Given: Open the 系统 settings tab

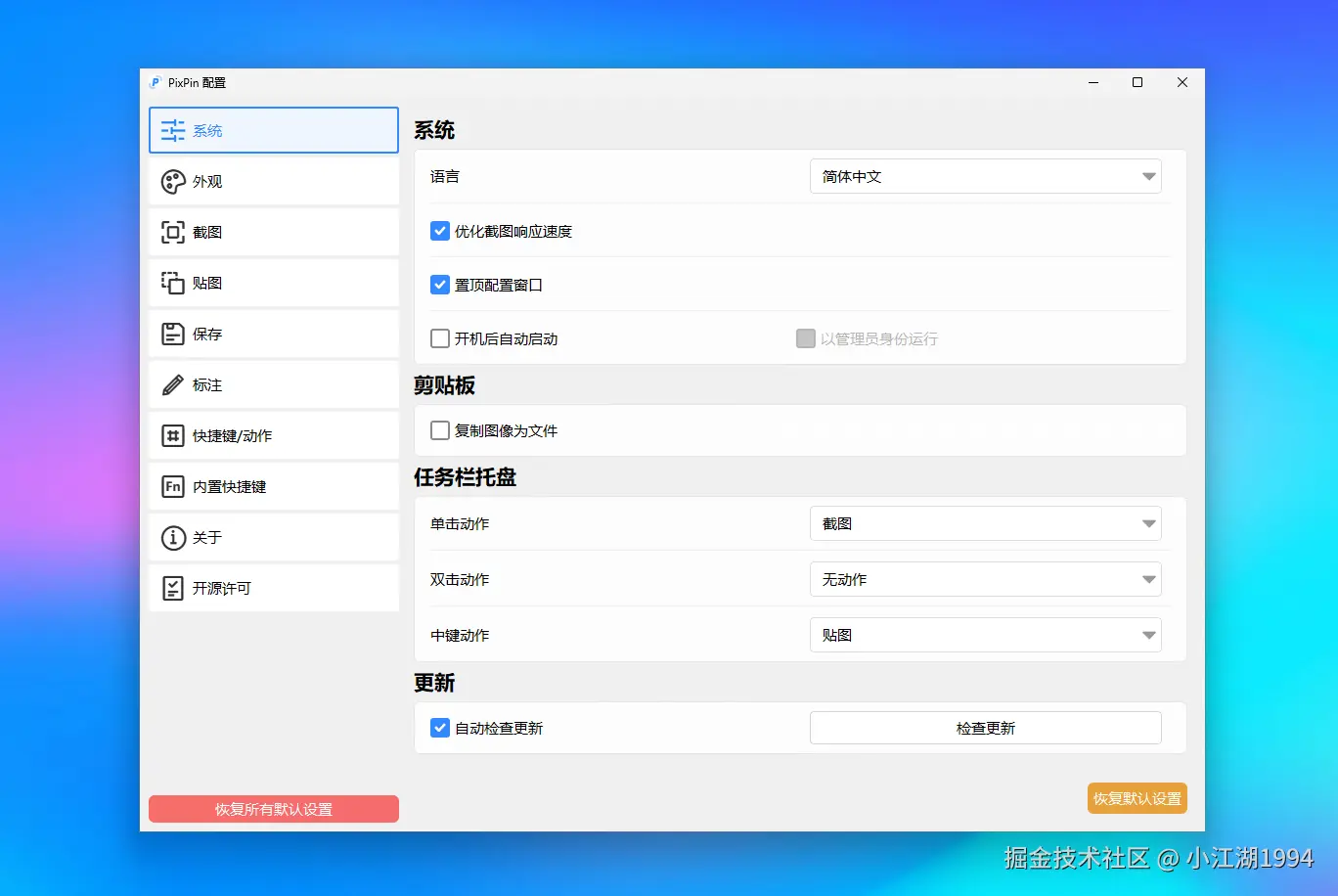Looking at the screenshot, I should [x=274, y=130].
